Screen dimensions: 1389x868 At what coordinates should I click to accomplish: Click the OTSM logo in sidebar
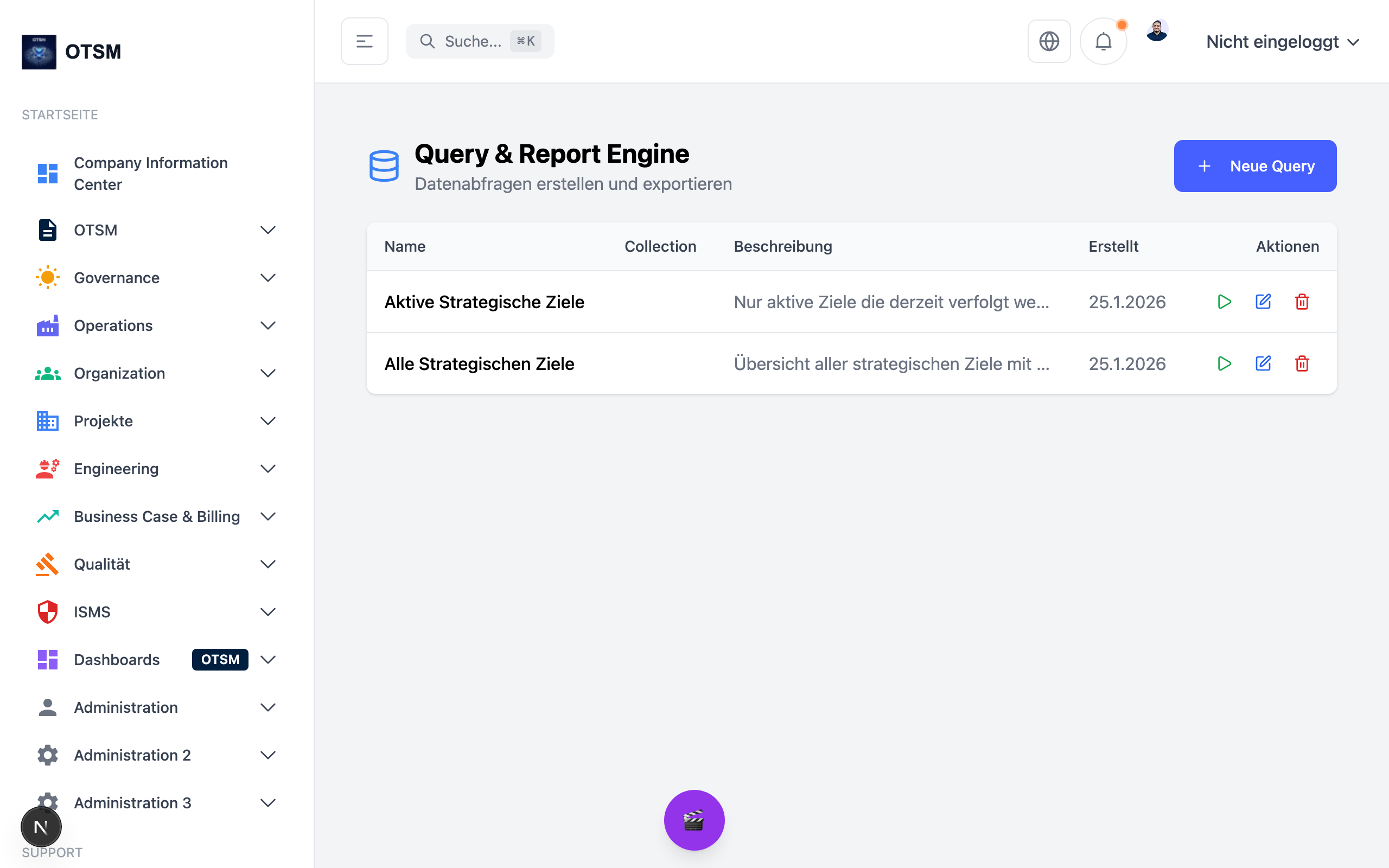39,52
